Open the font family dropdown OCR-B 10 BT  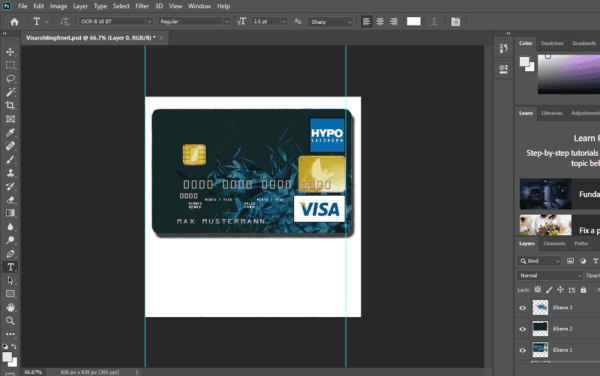tap(116, 21)
